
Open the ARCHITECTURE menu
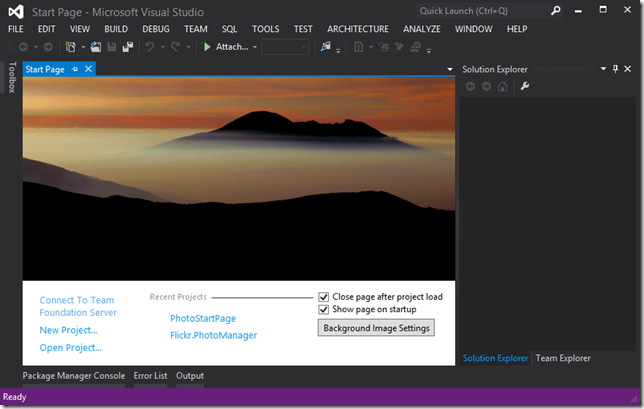358,29
